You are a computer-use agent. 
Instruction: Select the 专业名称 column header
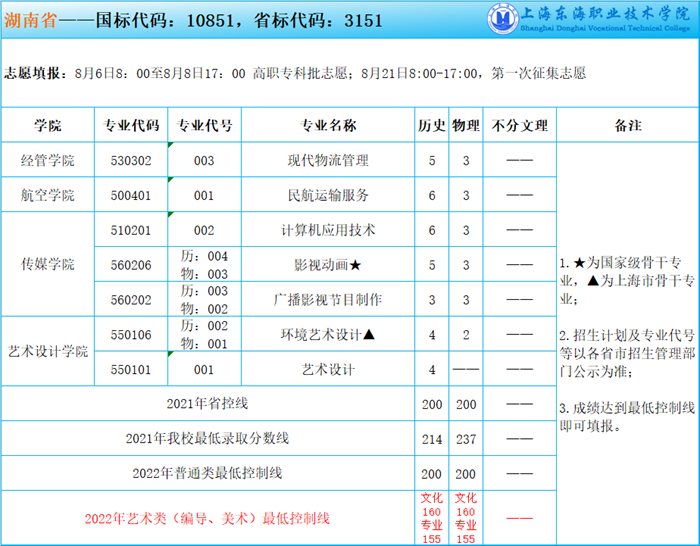pyautogui.click(x=328, y=126)
